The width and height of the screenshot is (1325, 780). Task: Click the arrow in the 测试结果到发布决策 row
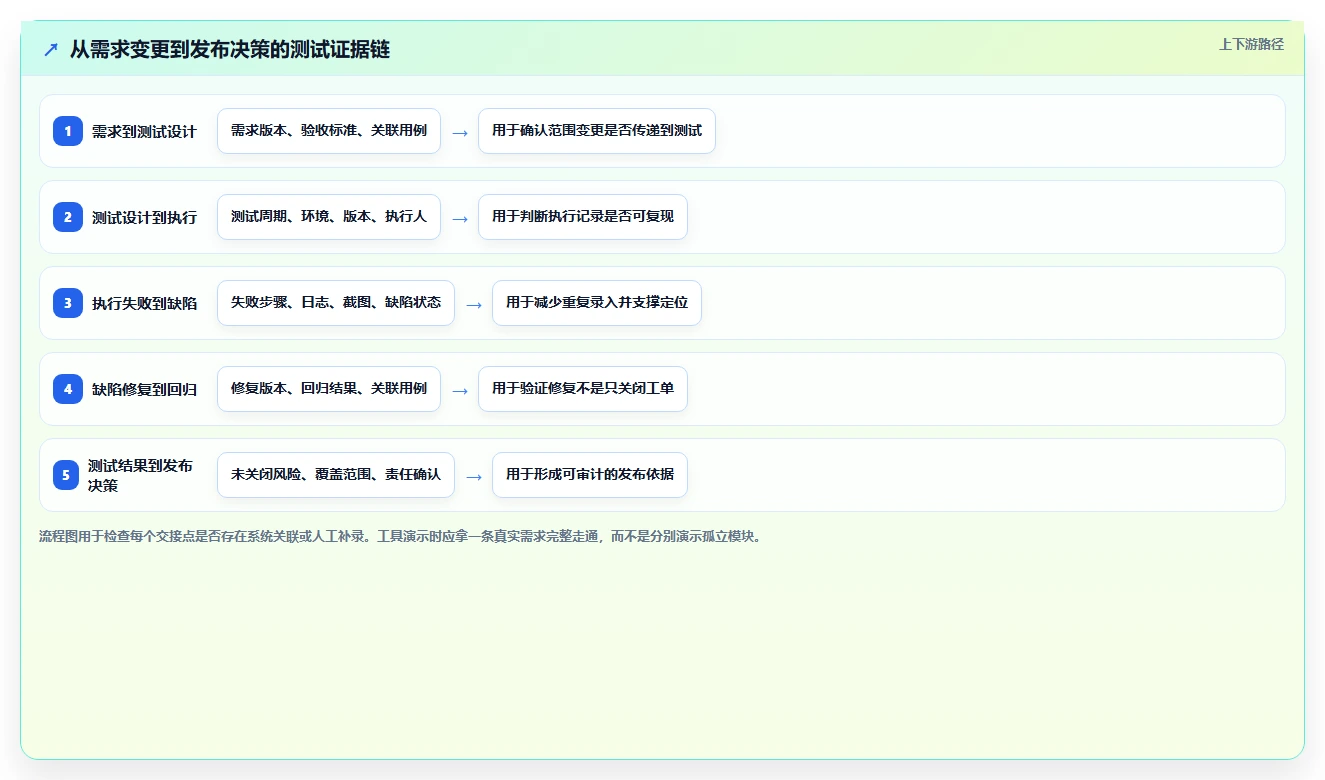click(x=474, y=476)
